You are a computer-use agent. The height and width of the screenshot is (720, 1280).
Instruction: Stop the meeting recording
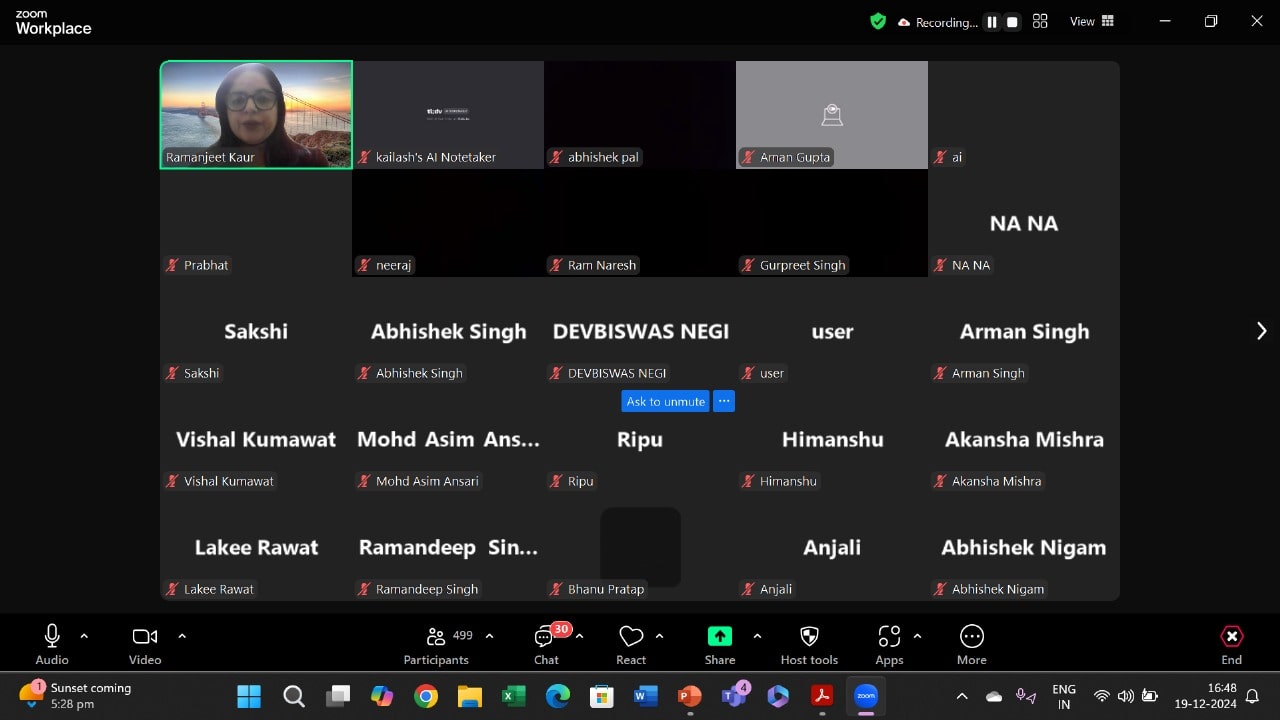1012,22
